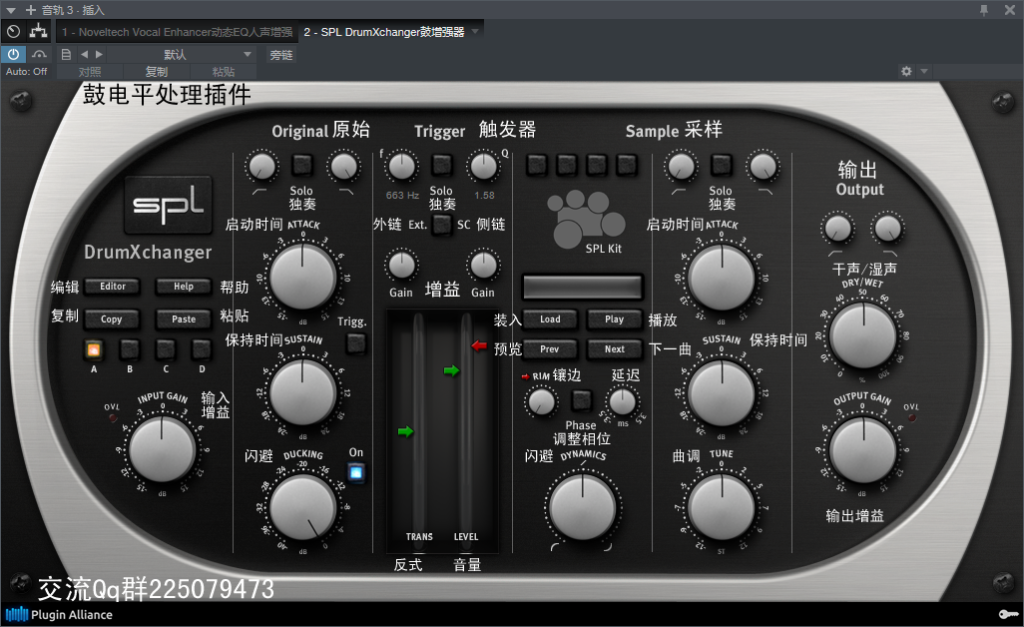Toggle the Trigg. button
1024x627 pixels.
356,343
